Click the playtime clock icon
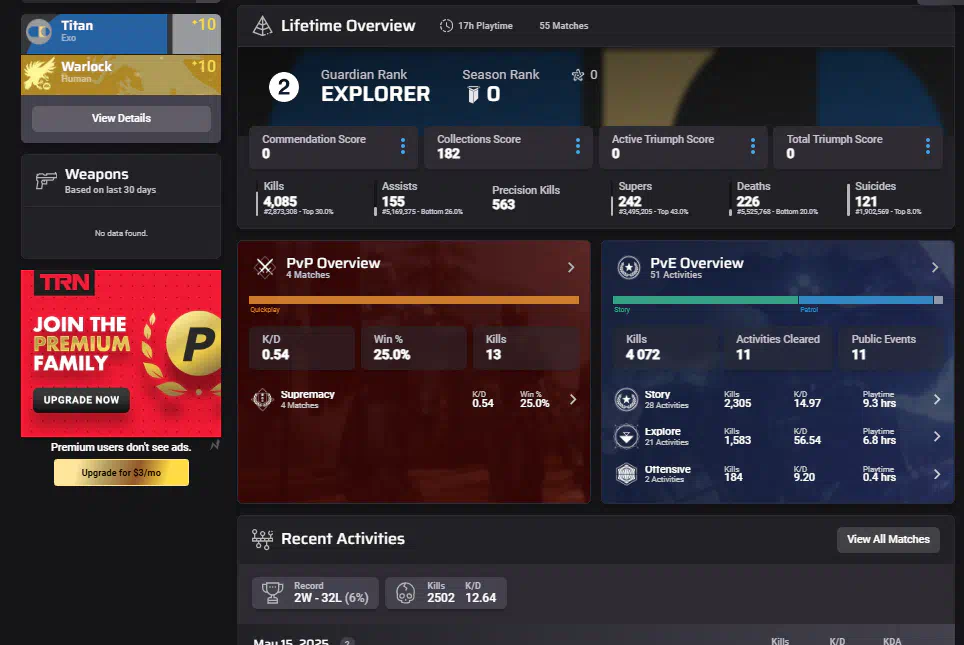 coord(446,26)
